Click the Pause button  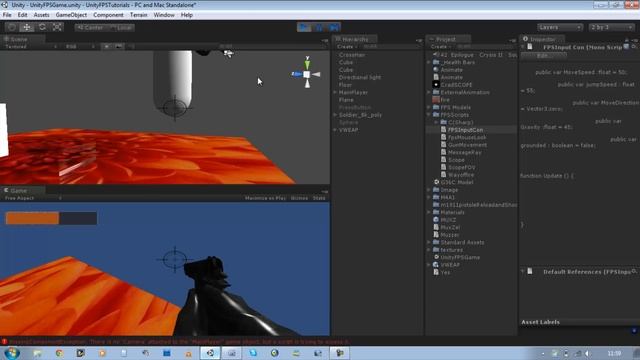[319, 27]
